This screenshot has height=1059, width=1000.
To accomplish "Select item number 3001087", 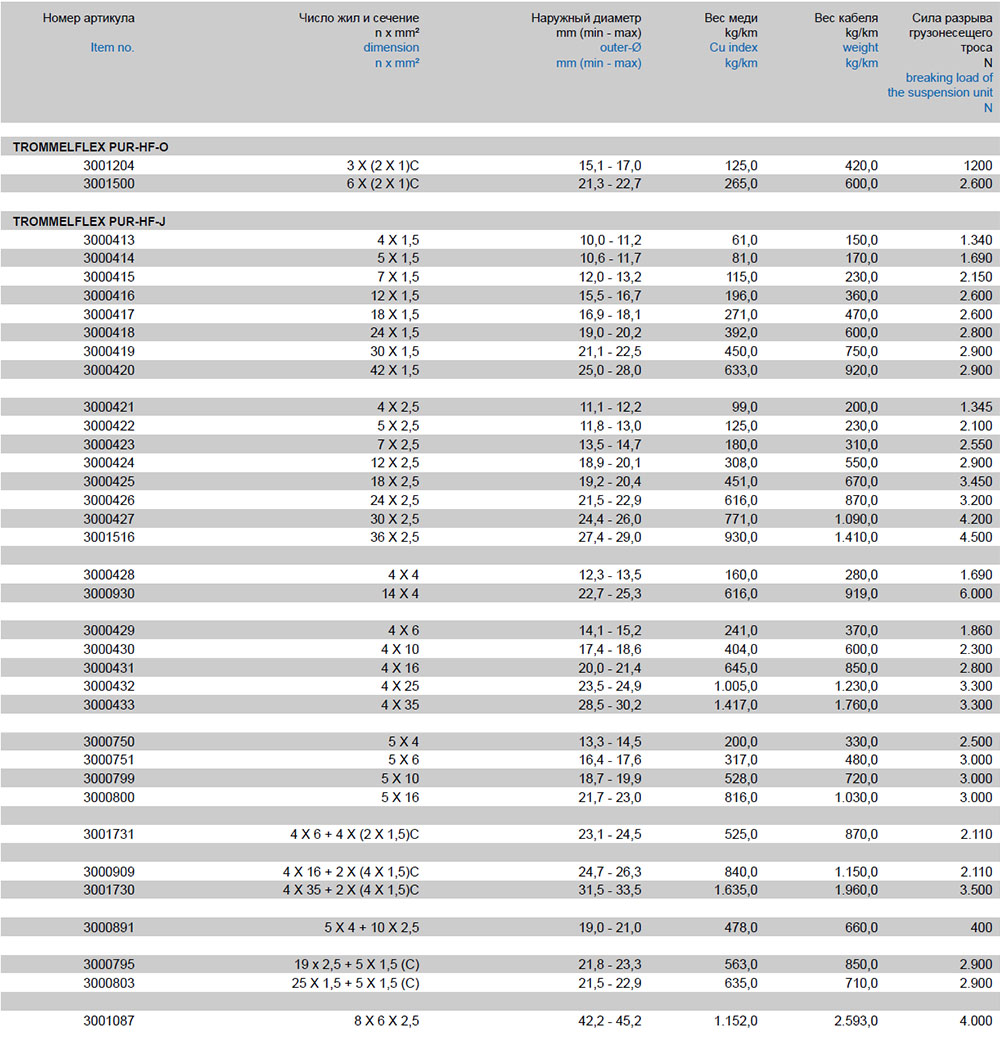I will point(109,1021).
